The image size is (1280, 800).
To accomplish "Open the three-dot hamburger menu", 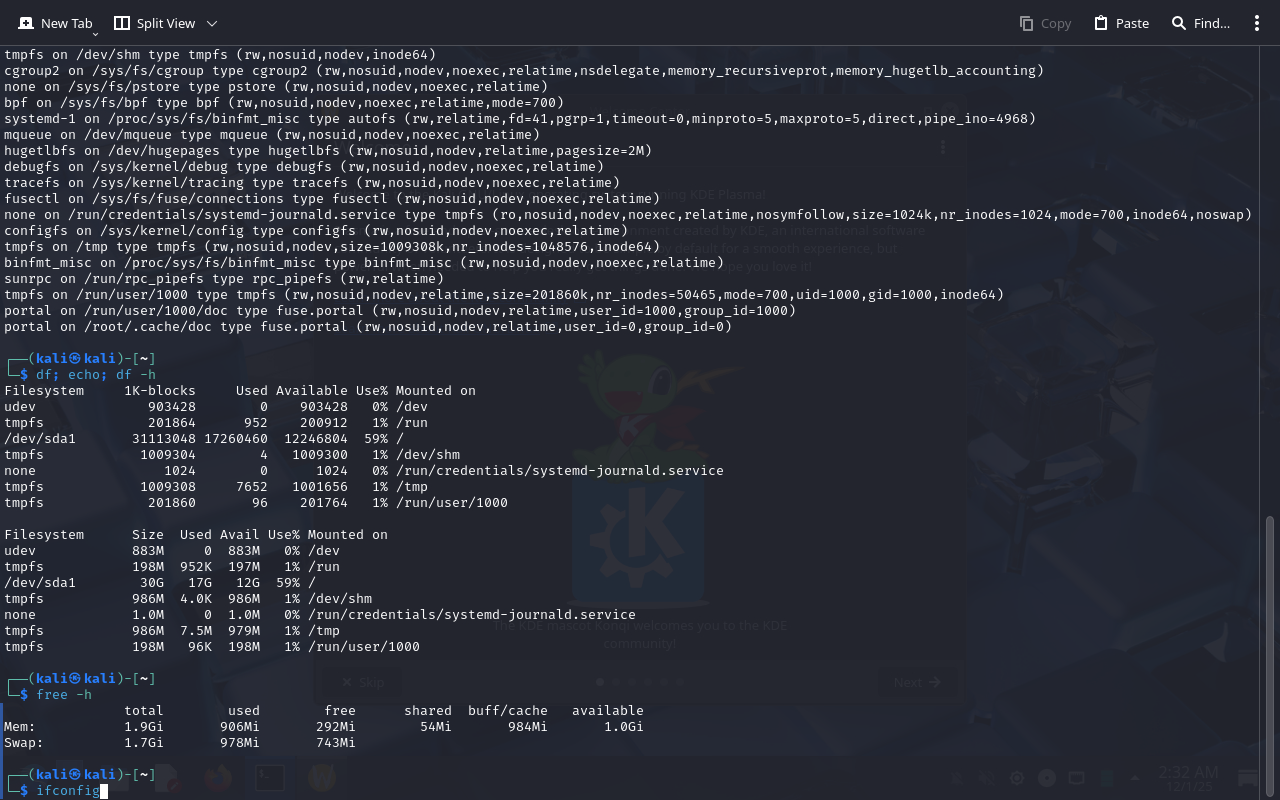I will click(1257, 23).
